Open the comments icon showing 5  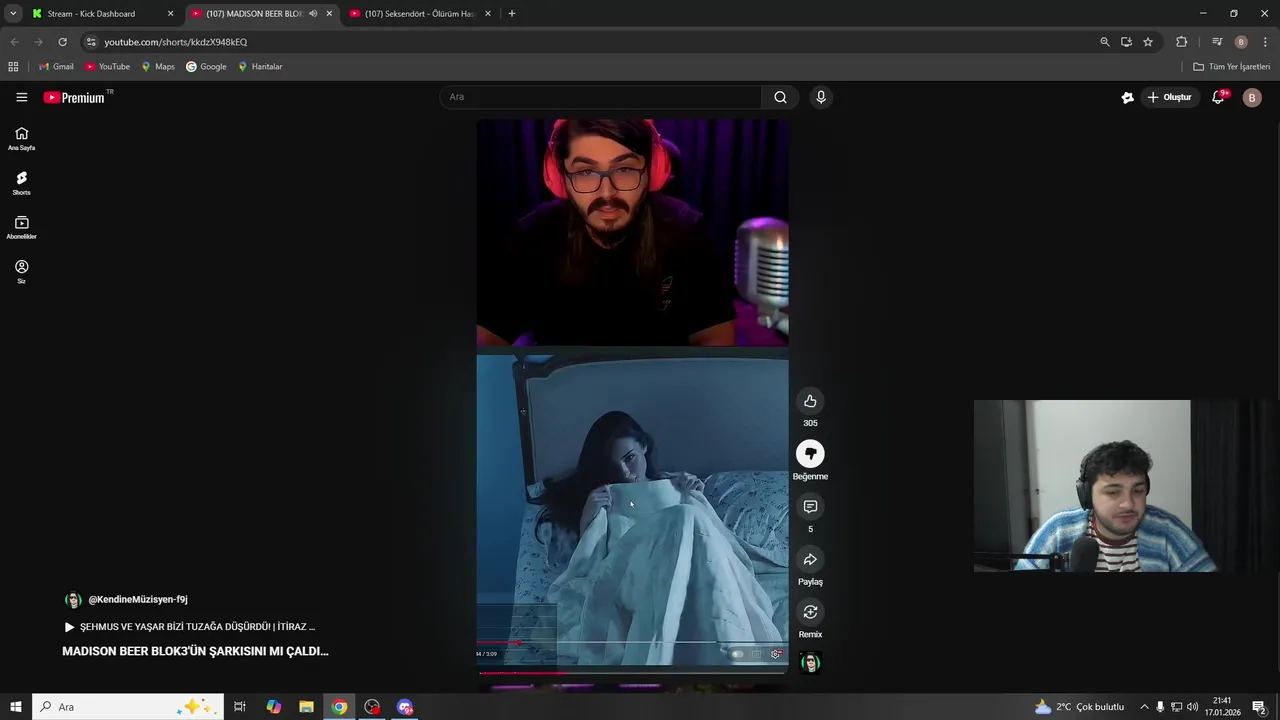coord(810,507)
